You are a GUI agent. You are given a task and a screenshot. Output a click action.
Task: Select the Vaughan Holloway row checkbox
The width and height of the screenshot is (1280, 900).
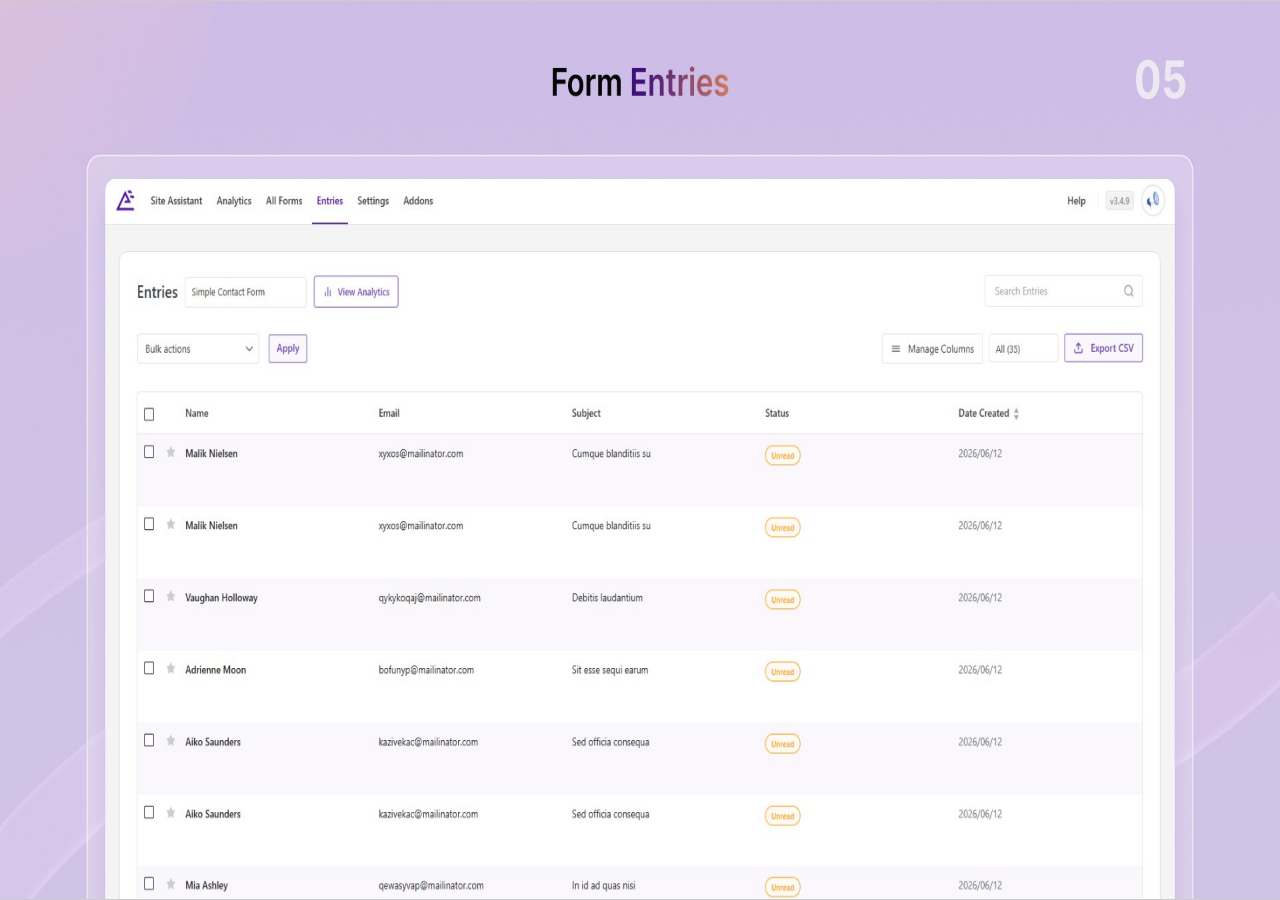[x=149, y=596]
